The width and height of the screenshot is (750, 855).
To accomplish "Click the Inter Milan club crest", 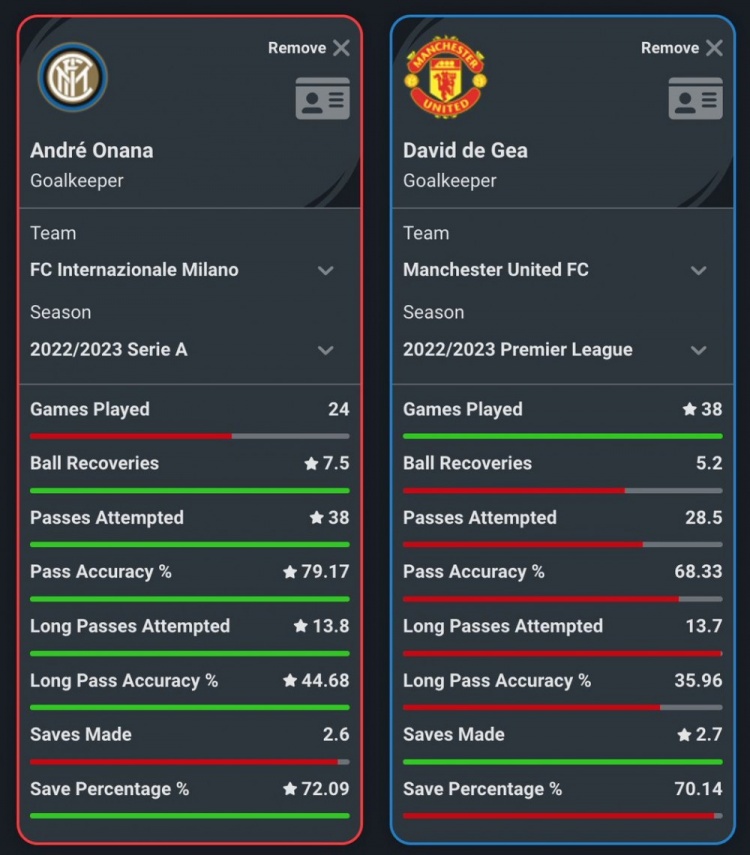I will (73, 77).
